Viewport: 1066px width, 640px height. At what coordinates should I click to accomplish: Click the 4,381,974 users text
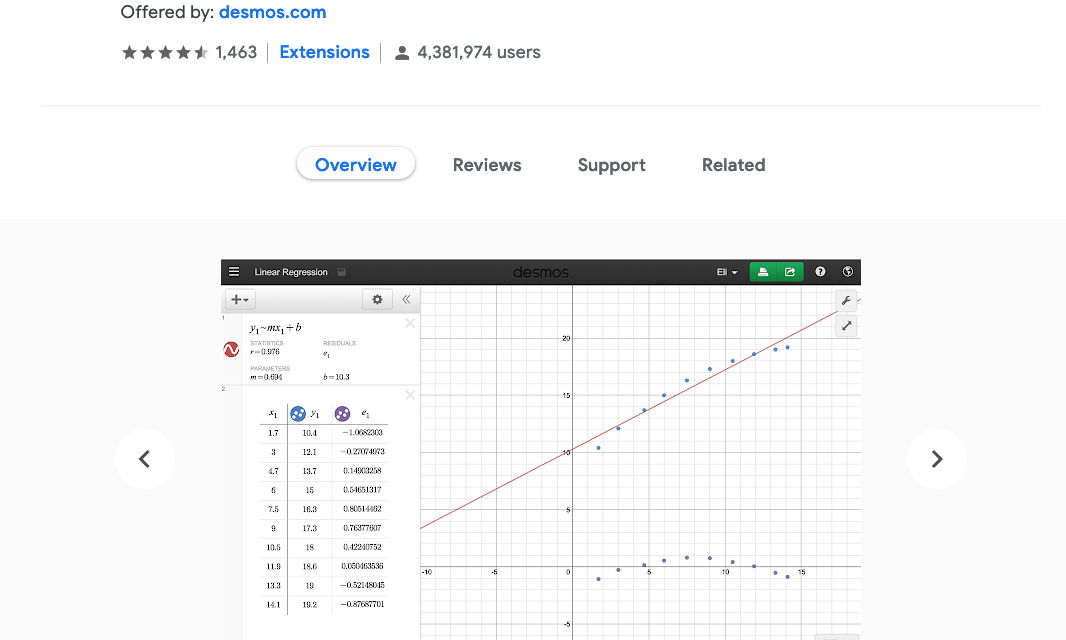click(x=479, y=52)
